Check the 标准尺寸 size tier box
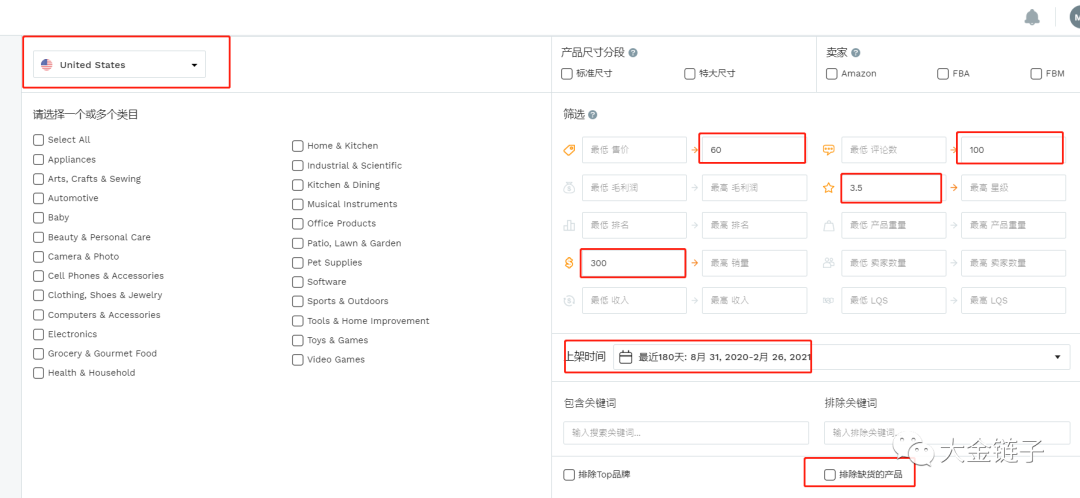Image resolution: width=1080 pixels, height=498 pixels. pos(567,74)
